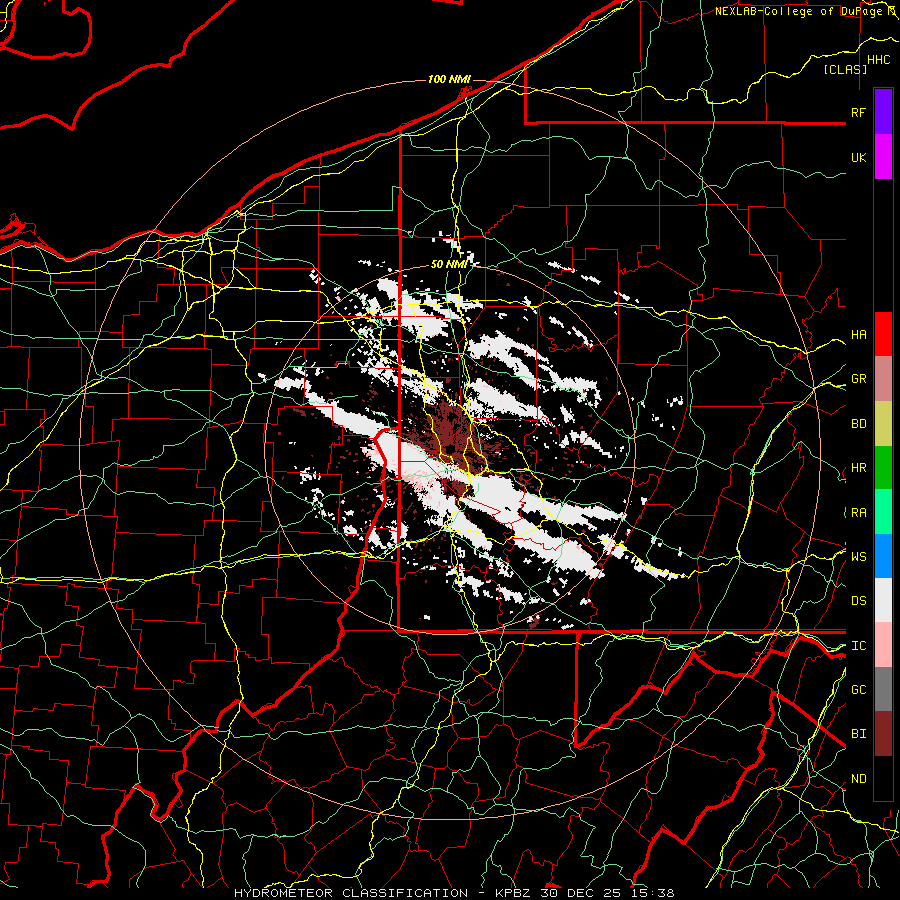The image size is (900, 900).
Task: Click the HR legend label
Action: [x=858, y=468]
